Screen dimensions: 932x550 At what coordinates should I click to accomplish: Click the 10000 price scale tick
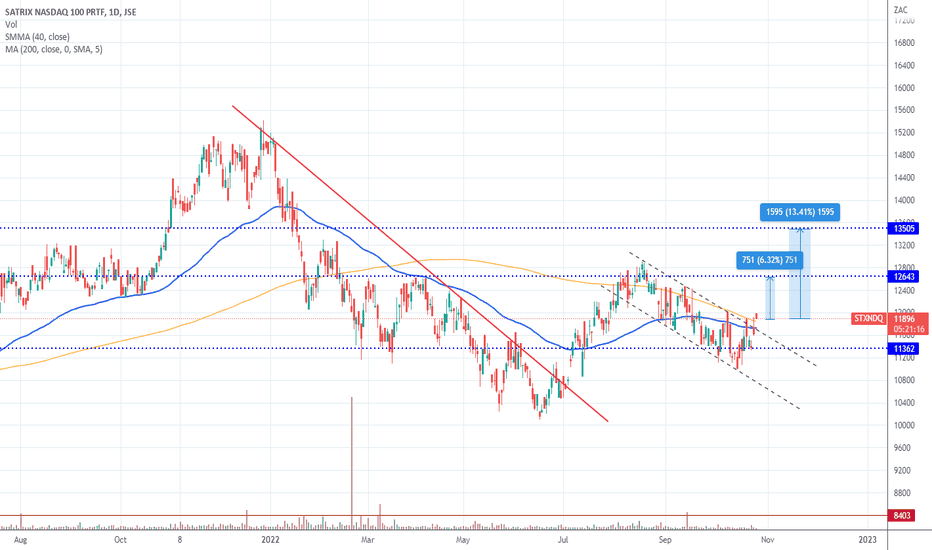pyautogui.click(x=904, y=426)
